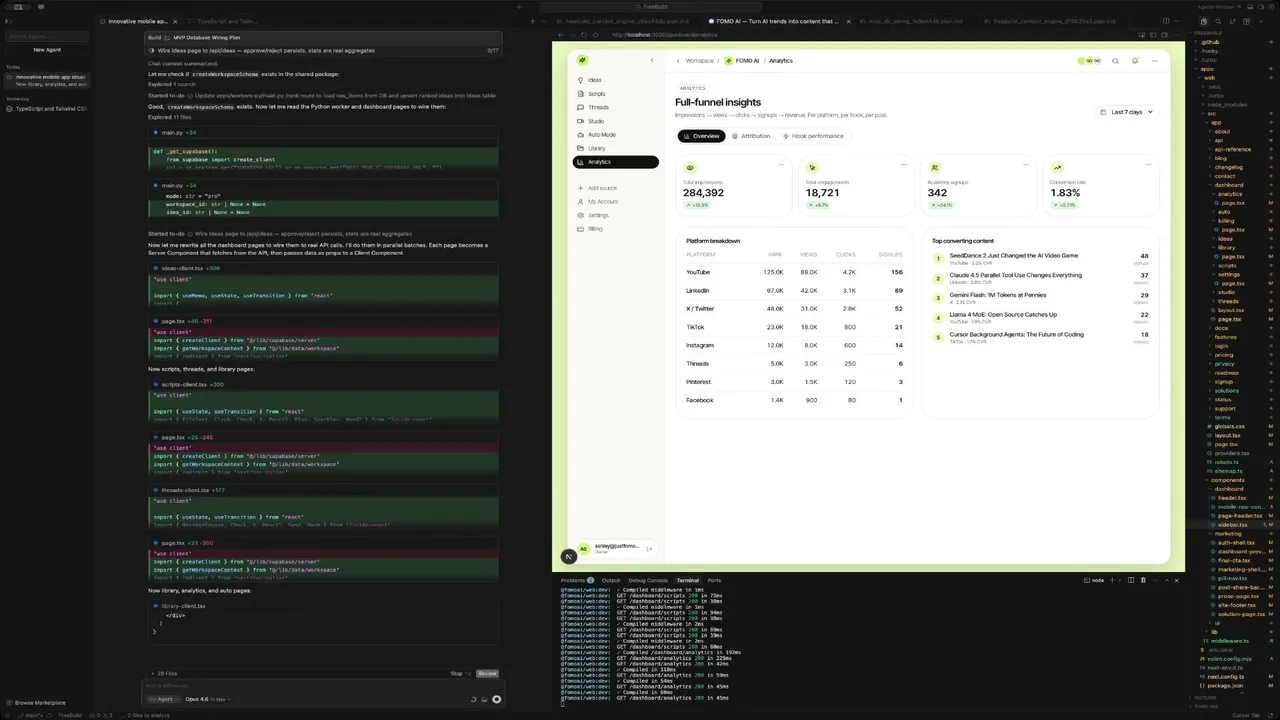
Task: Click the sign-out icon beside user profile
Action: [649, 548]
